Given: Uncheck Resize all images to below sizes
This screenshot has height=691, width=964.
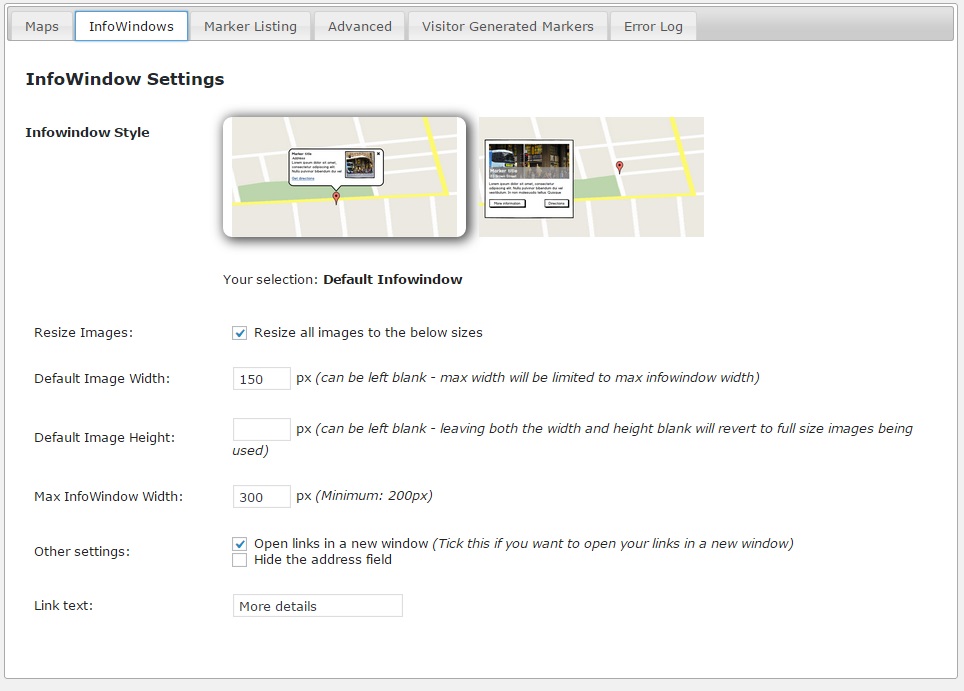Looking at the screenshot, I should click(240, 333).
